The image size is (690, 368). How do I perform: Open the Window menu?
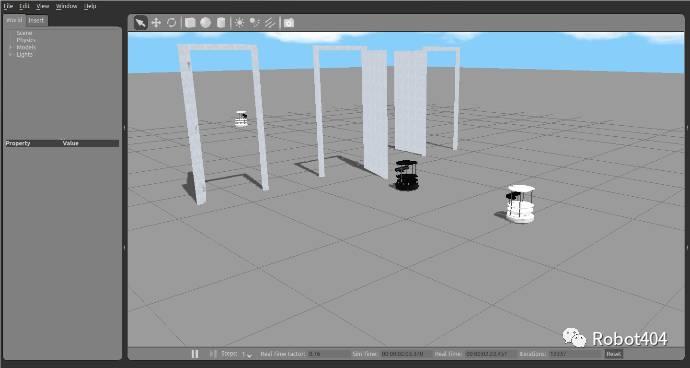pyautogui.click(x=66, y=6)
